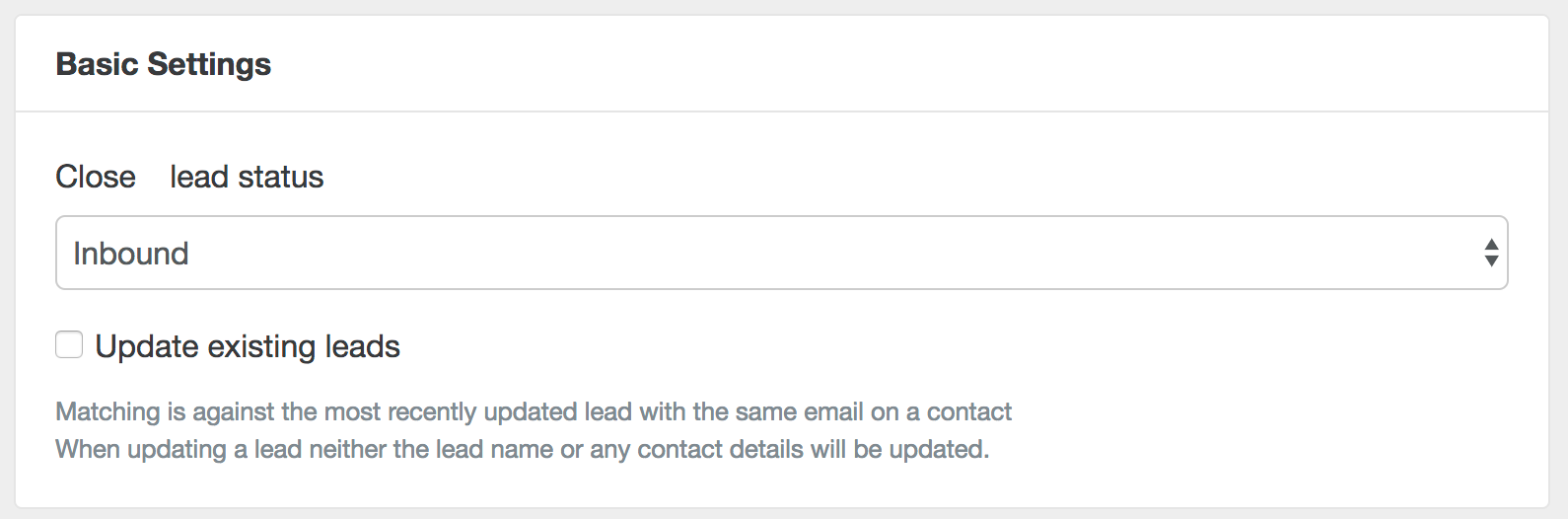The image size is (1568, 519).
Task: Click the 'Update existing leads' label text
Action: coord(248,346)
